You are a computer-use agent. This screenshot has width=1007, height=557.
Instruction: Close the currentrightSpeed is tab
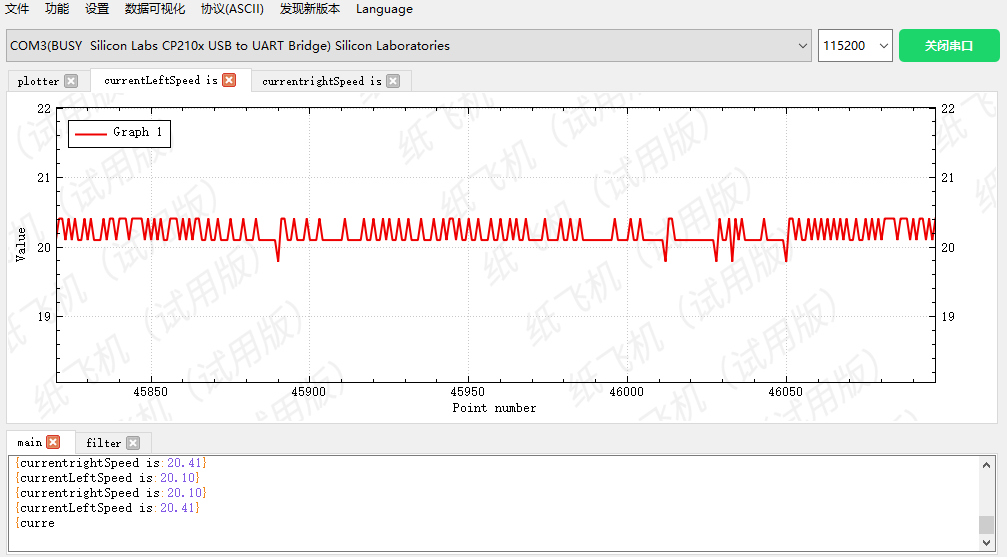pos(393,81)
